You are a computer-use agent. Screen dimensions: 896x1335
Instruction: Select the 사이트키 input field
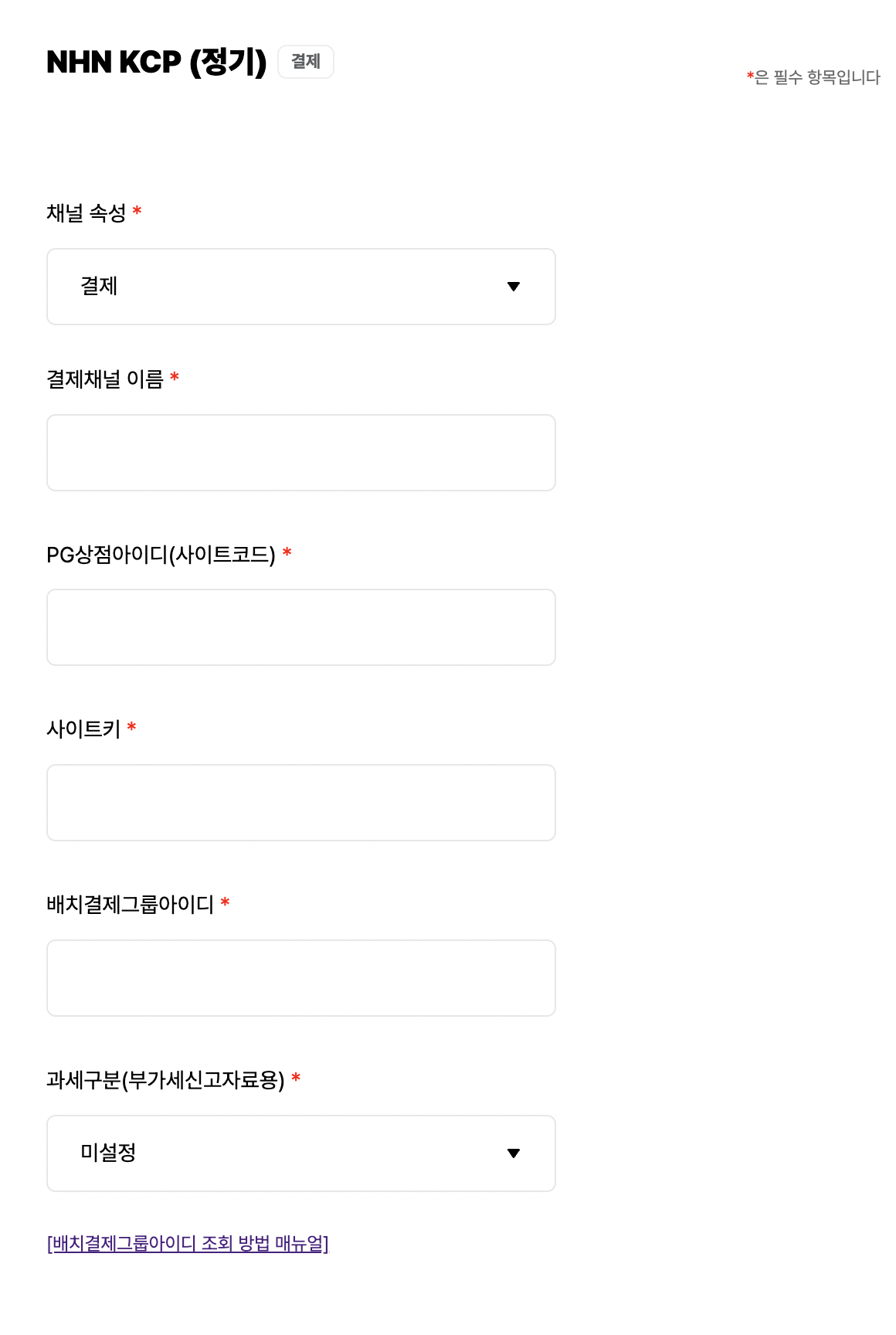coord(301,803)
